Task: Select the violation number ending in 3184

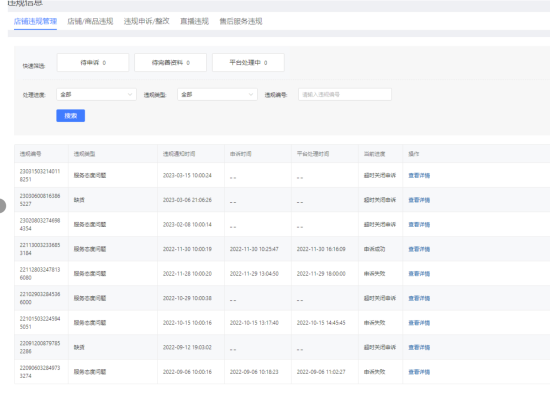Action: point(40,249)
